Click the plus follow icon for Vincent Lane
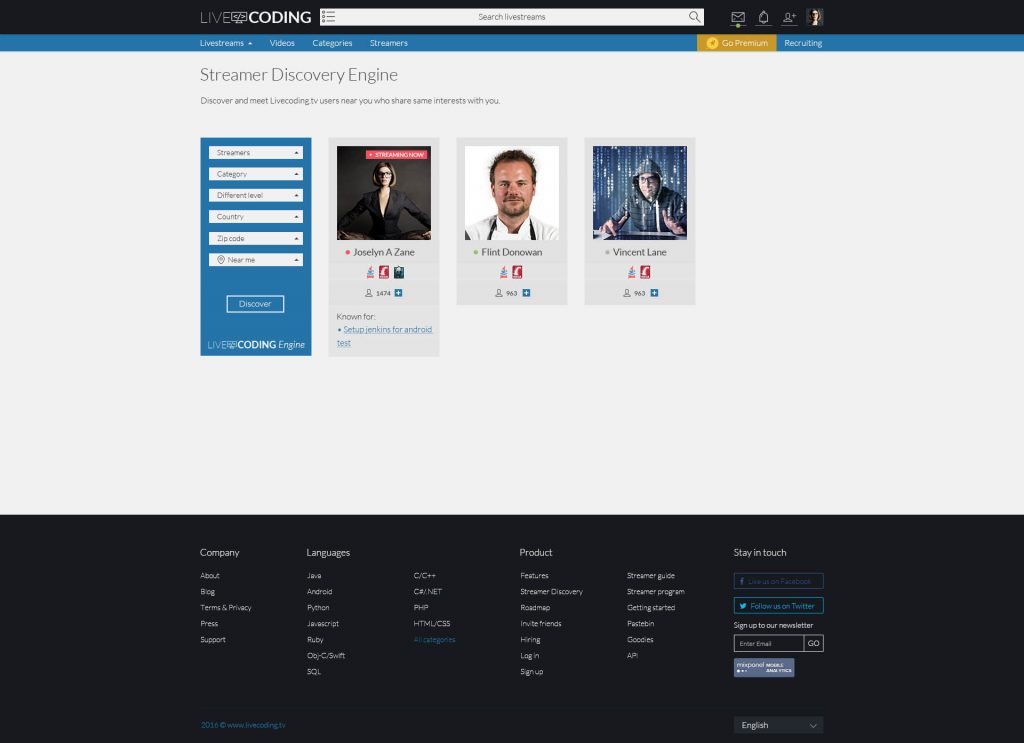Viewport: 1024px width, 743px height. [x=654, y=293]
